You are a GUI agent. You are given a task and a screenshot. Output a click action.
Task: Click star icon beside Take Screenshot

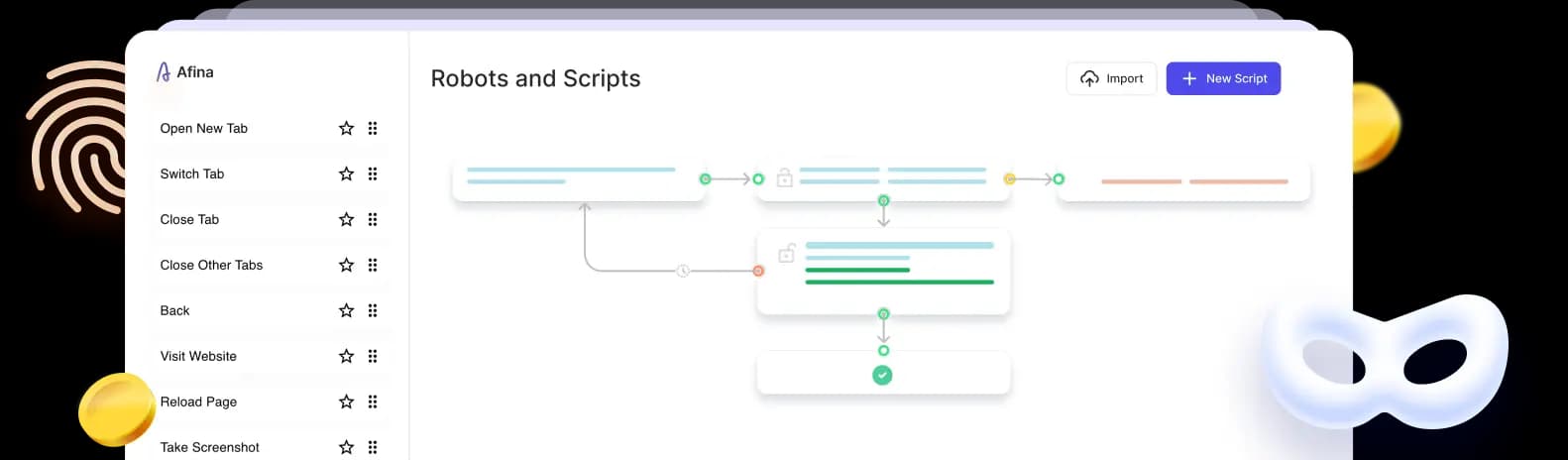pos(346,447)
